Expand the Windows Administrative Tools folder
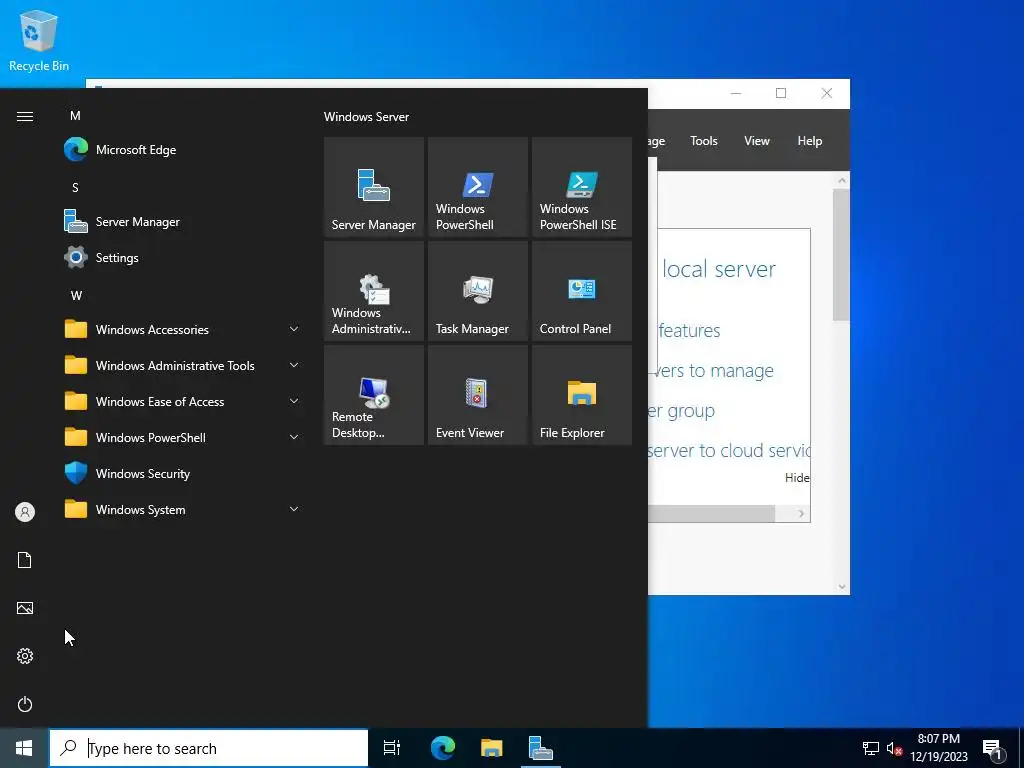This screenshot has width=1024, height=768. coord(183,365)
